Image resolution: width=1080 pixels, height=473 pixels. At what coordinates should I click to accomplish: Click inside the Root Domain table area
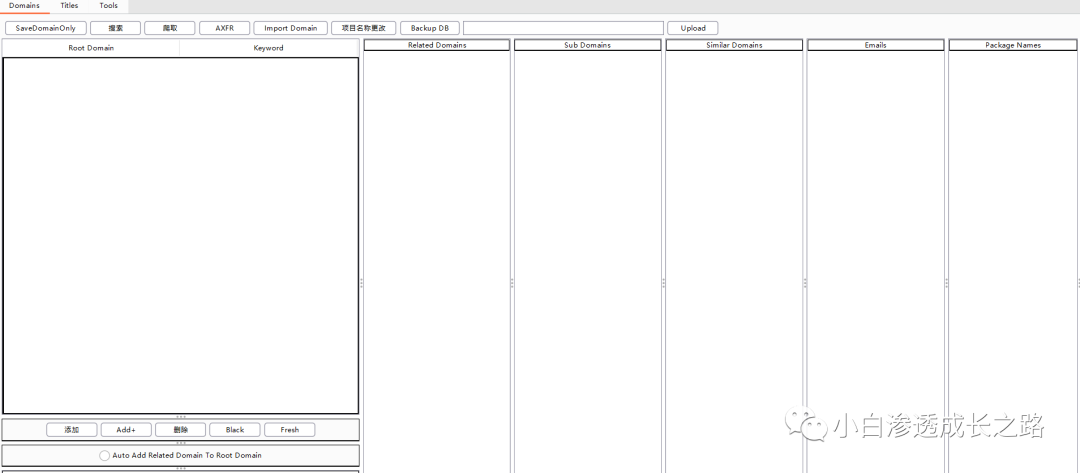click(180, 235)
